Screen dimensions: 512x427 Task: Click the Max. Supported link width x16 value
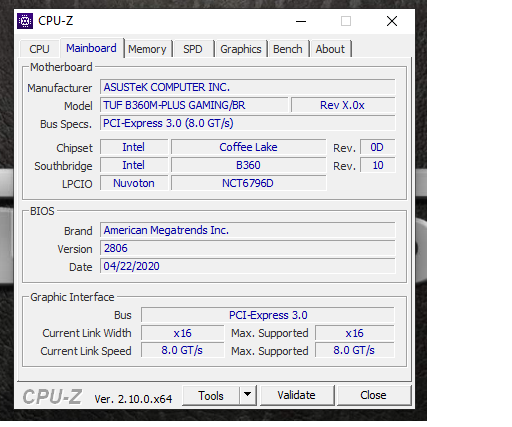355,333
